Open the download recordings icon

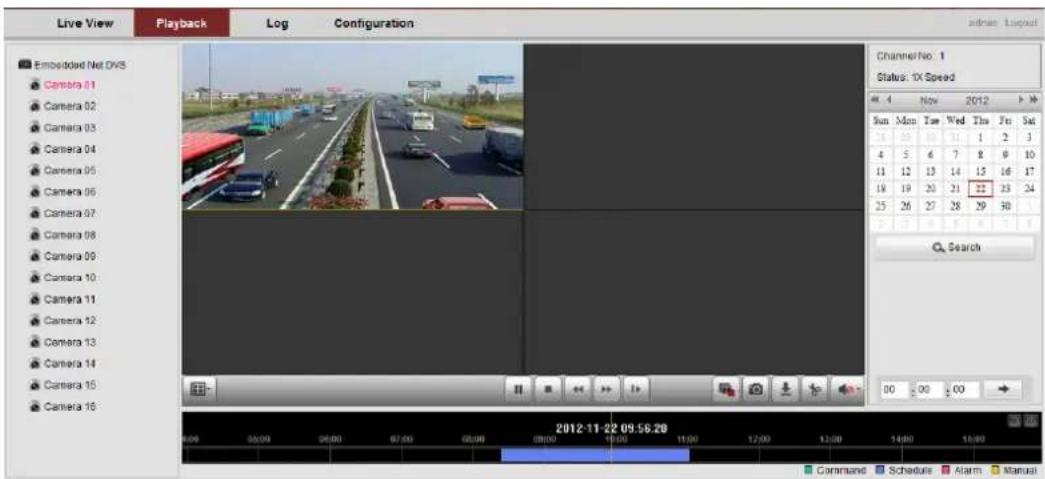coord(786,389)
